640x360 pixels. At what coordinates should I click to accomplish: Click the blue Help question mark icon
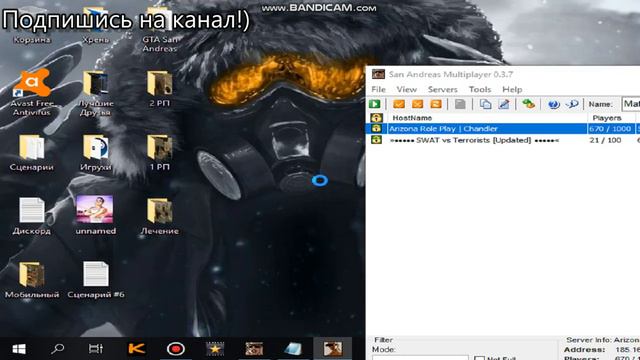pyautogui.click(x=553, y=104)
